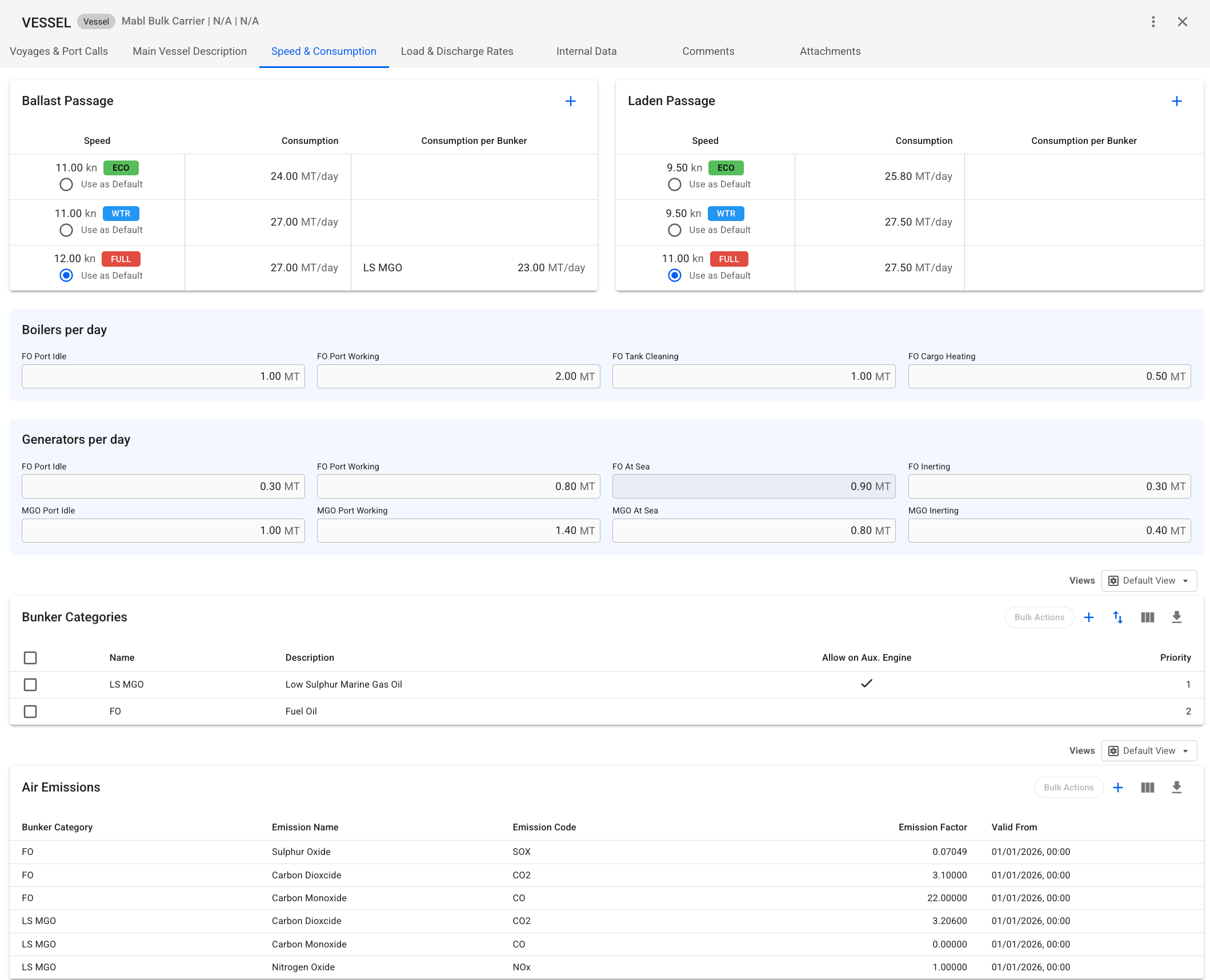Add a new Ballast Passage speed entry

[570, 101]
